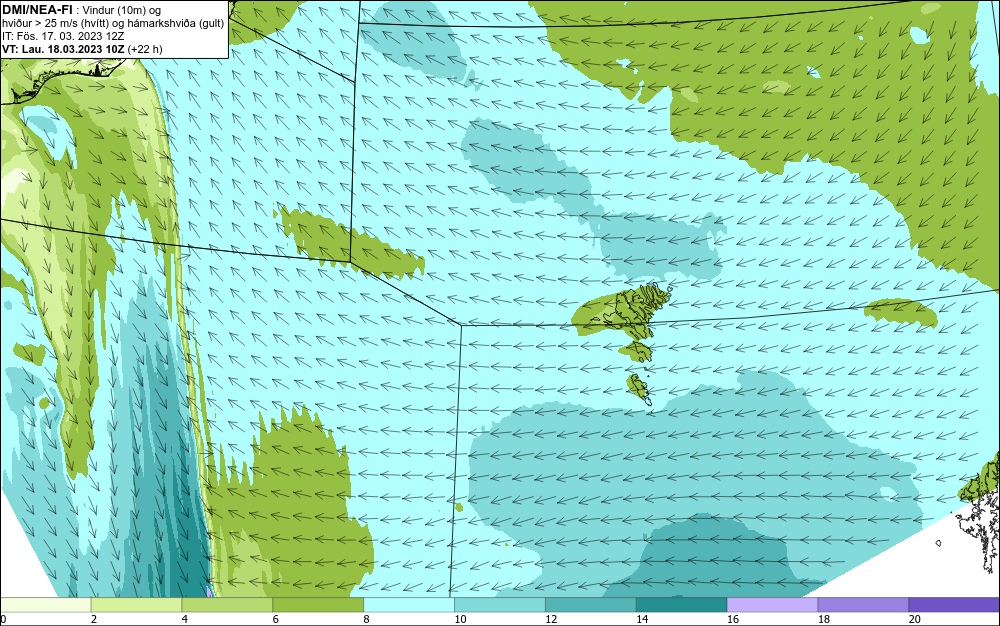
Task: Click the 16–18 m/s light lavender legend swatch
Action: click(x=772, y=604)
